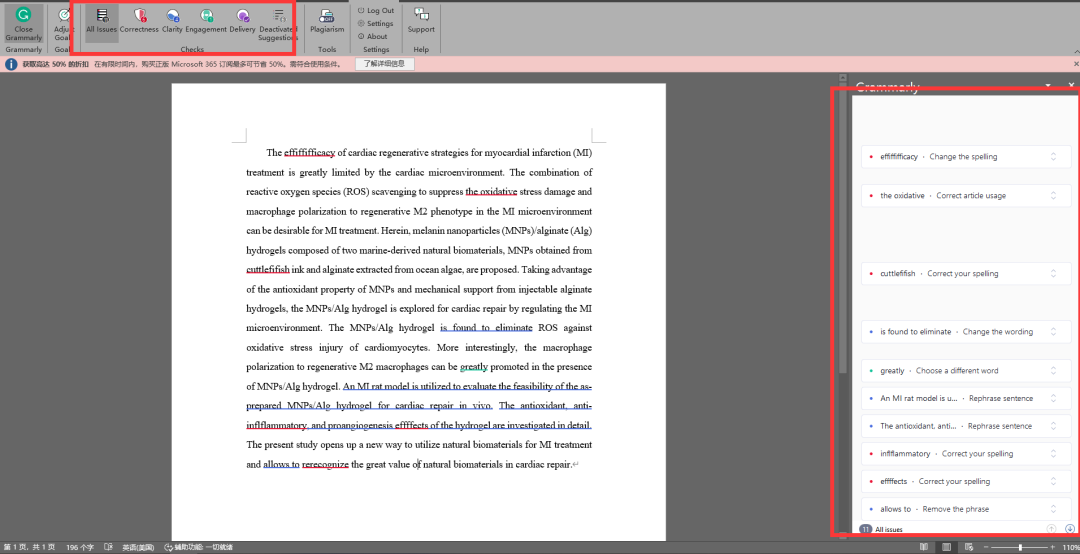Open the 'allows to' remove phrase card
The height and width of the screenshot is (554, 1080).
(966, 509)
